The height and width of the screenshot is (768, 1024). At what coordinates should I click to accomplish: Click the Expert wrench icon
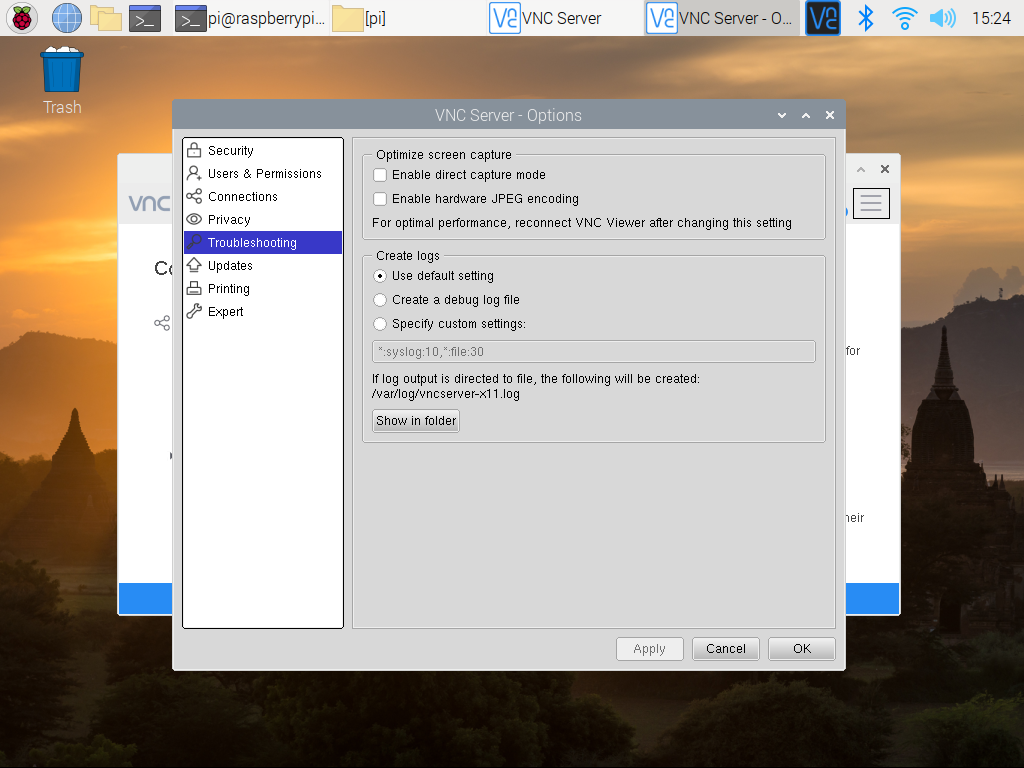(194, 312)
